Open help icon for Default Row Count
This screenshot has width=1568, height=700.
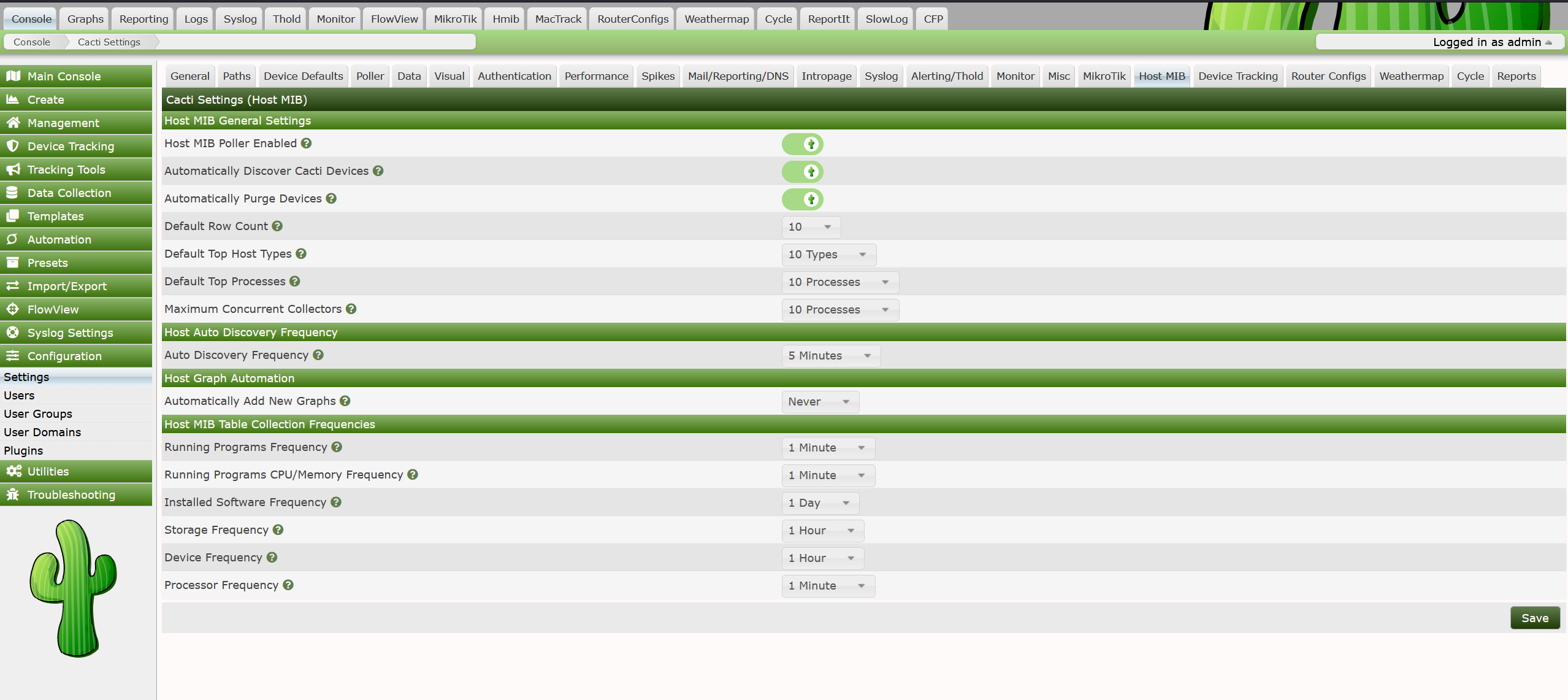coord(277,226)
